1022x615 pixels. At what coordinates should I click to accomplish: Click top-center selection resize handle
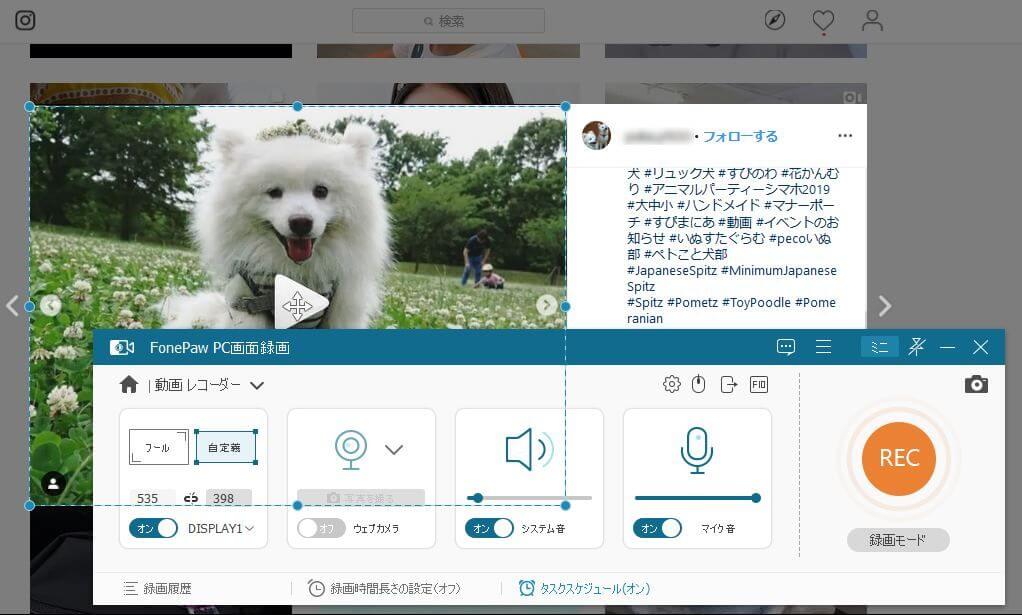click(297, 106)
